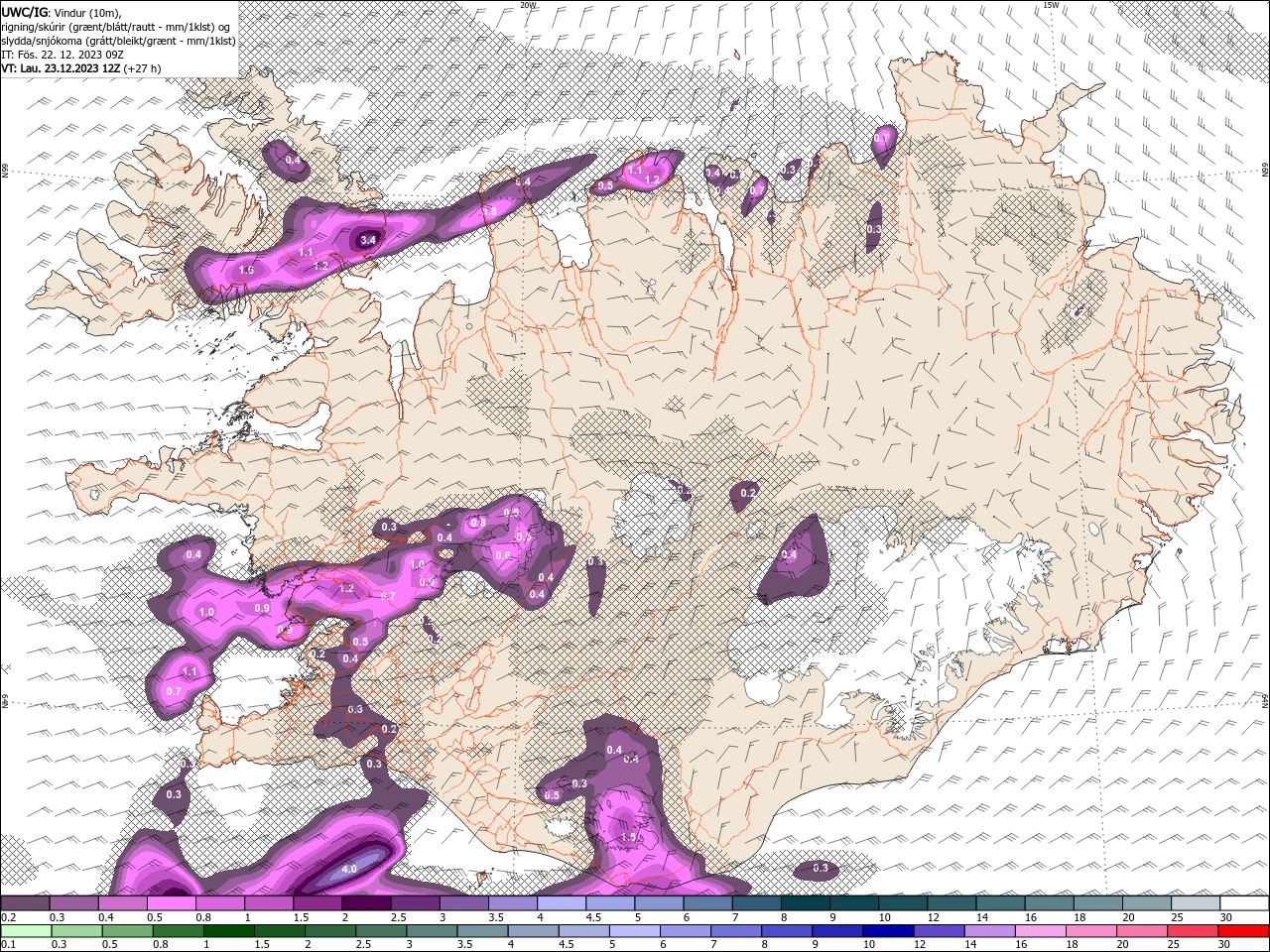This screenshot has width=1270, height=952.
Task: Select the upper legend swatch labeled 3.5
Action: coord(513,904)
